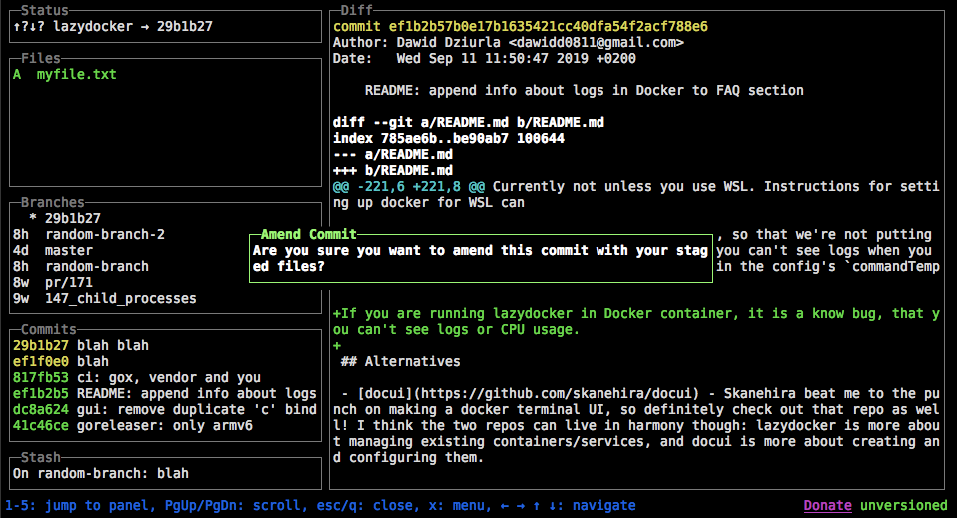Click the green added line about Docker container
Image resolution: width=957 pixels, height=518 pixels.
[x=636, y=322]
